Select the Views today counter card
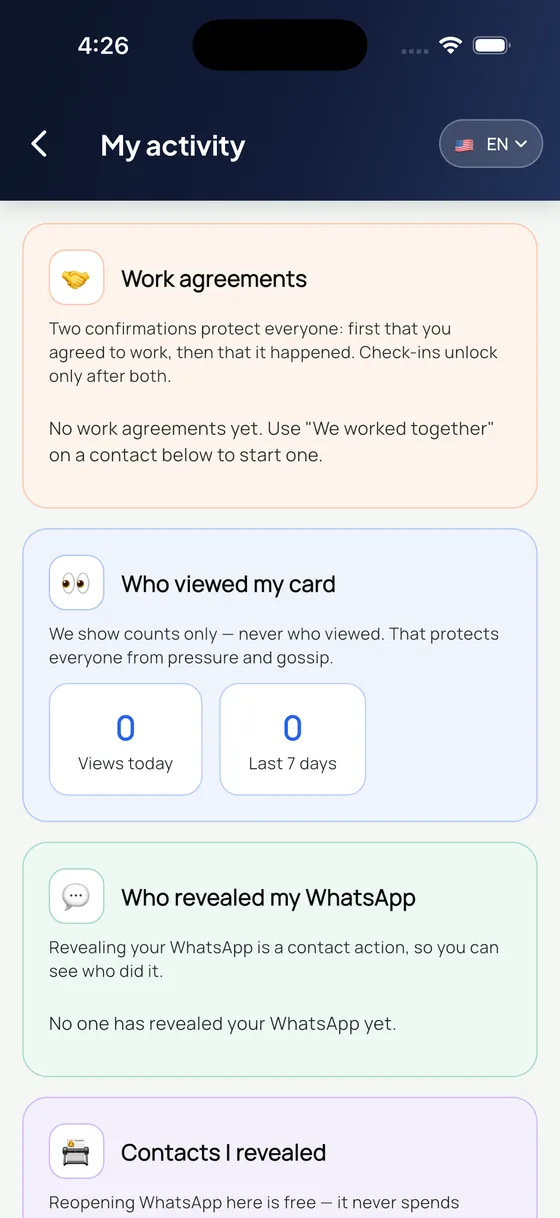 click(125, 739)
